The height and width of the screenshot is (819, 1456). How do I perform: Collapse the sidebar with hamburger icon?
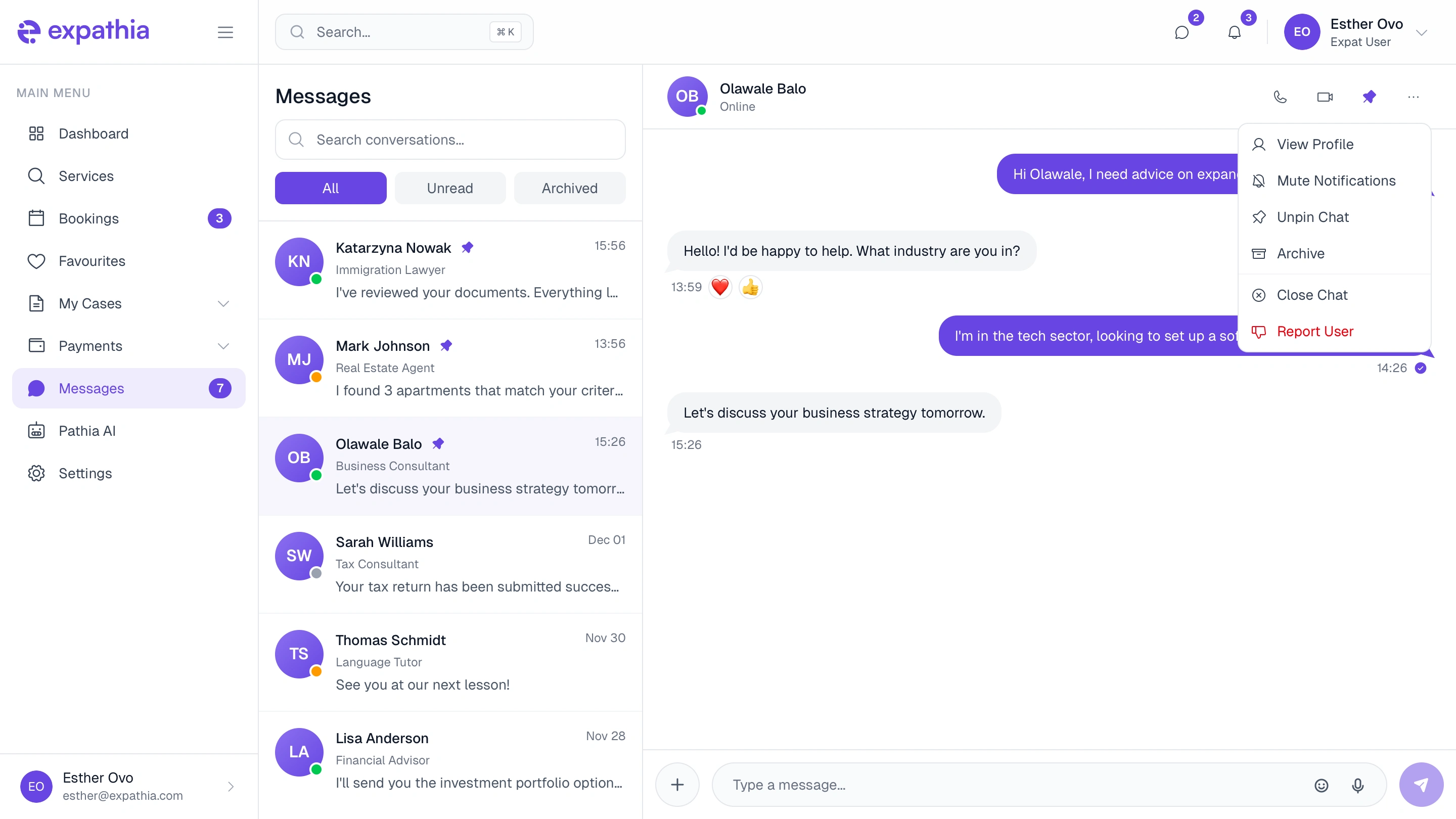tap(225, 32)
